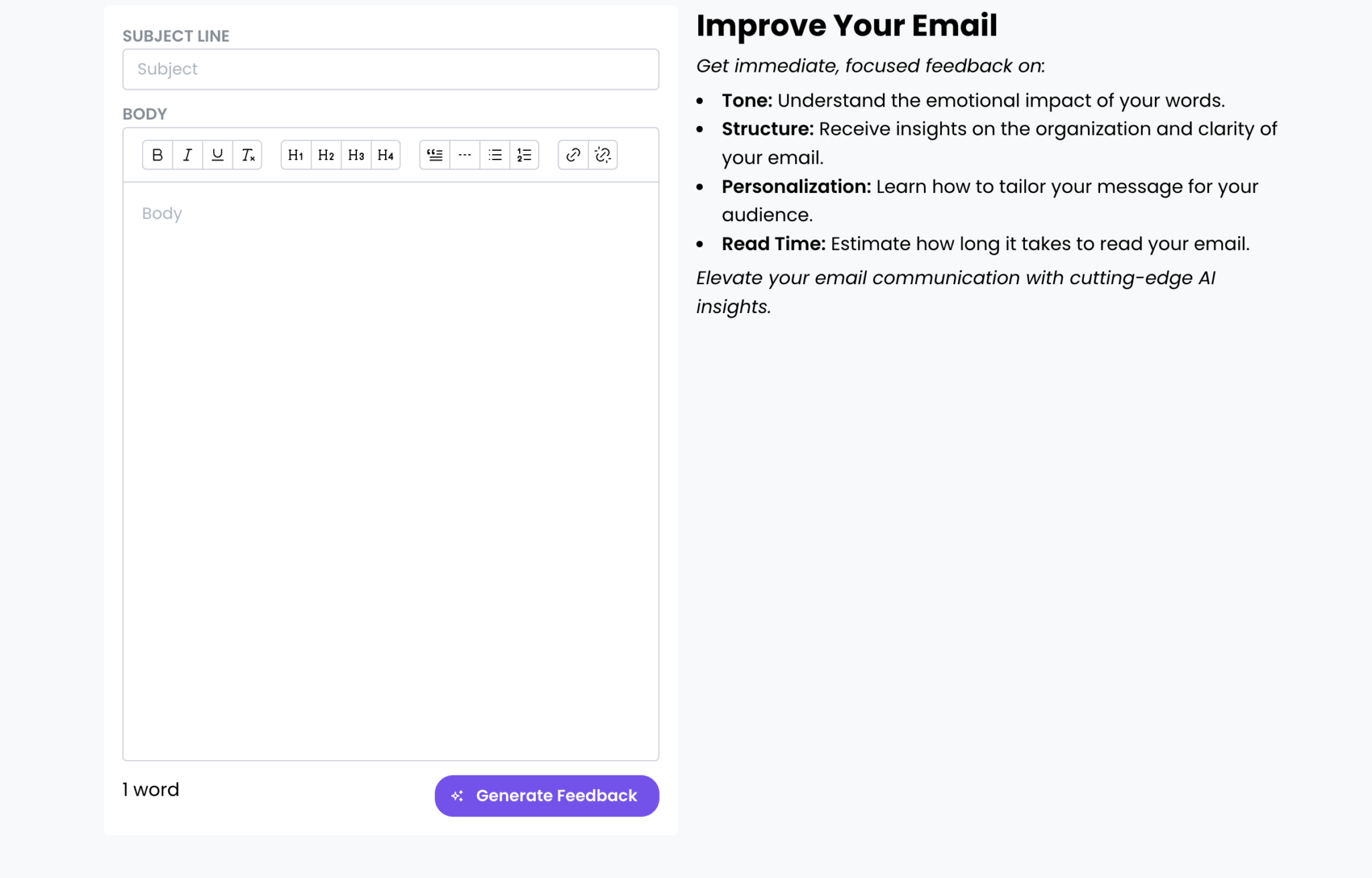Image resolution: width=1372 pixels, height=878 pixels.
Task: Click the sparkle icon on Generate Feedback
Action: tap(457, 796)
